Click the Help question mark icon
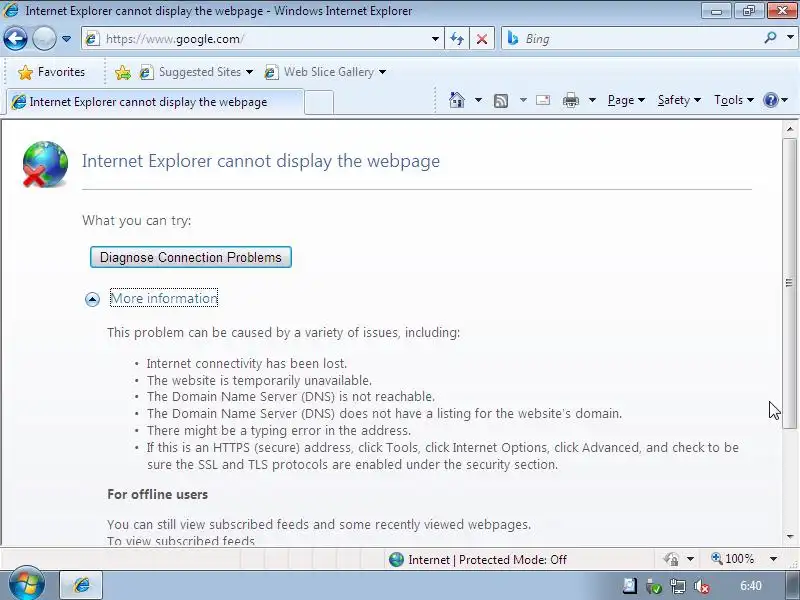 770,100
